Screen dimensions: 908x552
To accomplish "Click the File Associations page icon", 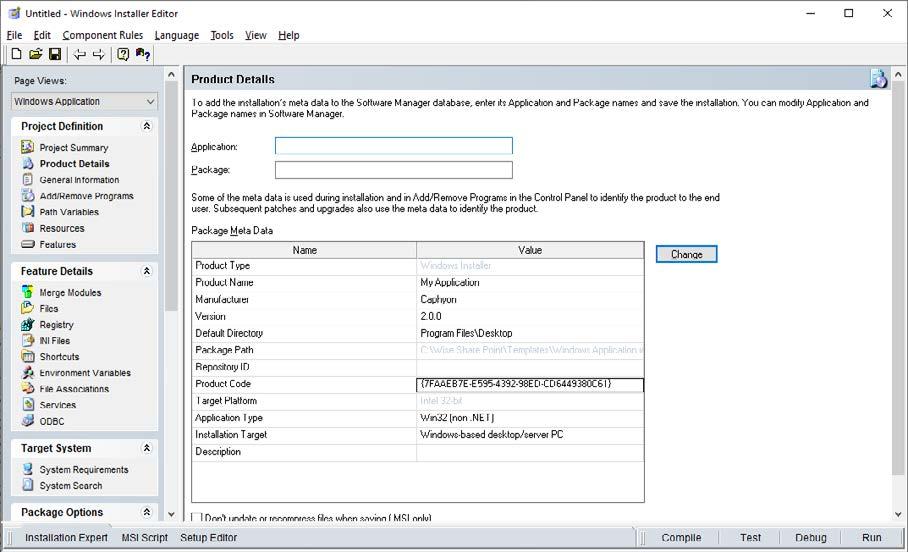I will (x=27, y=389).
